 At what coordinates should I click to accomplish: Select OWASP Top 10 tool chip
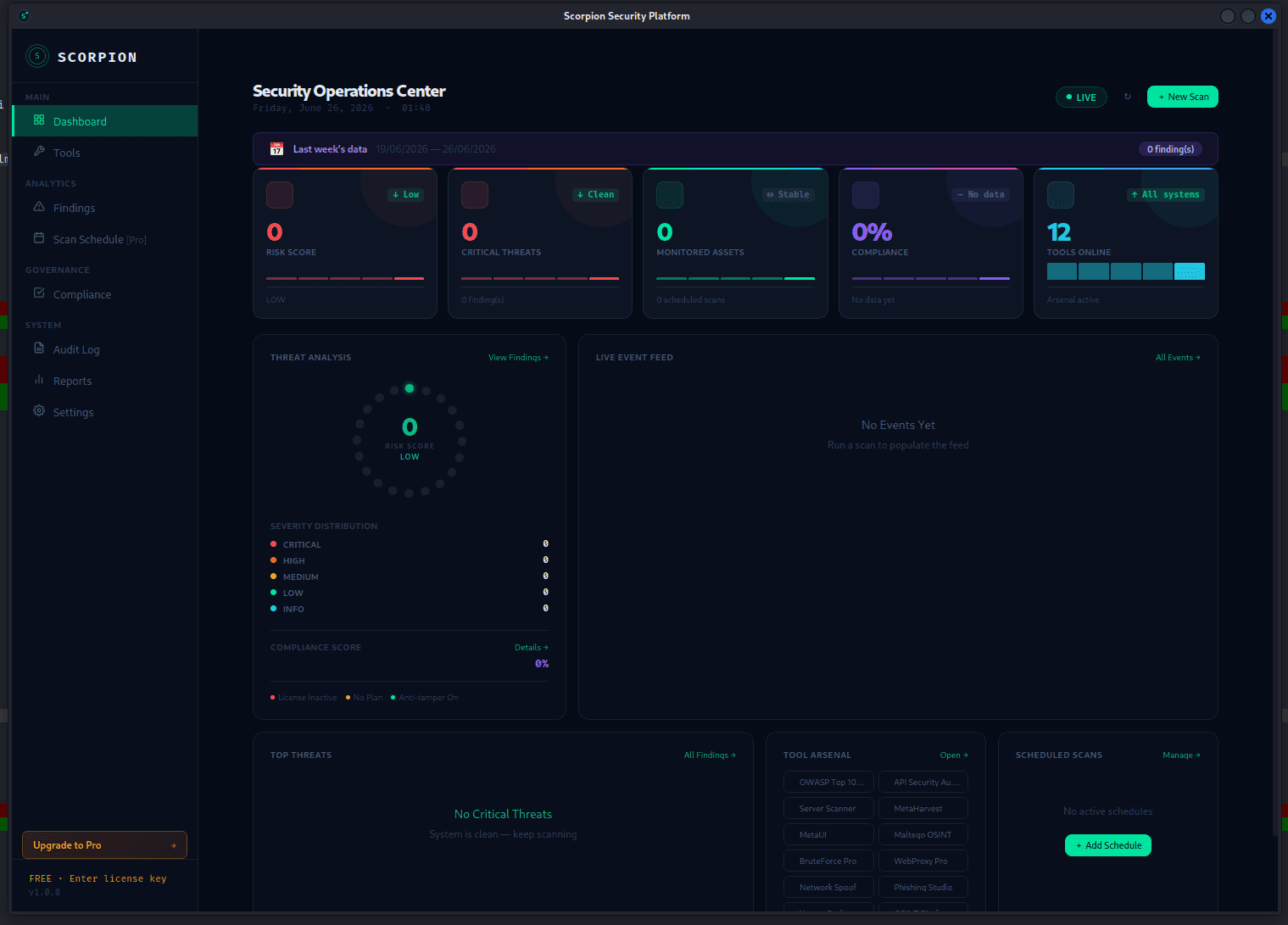click(828, 782)
